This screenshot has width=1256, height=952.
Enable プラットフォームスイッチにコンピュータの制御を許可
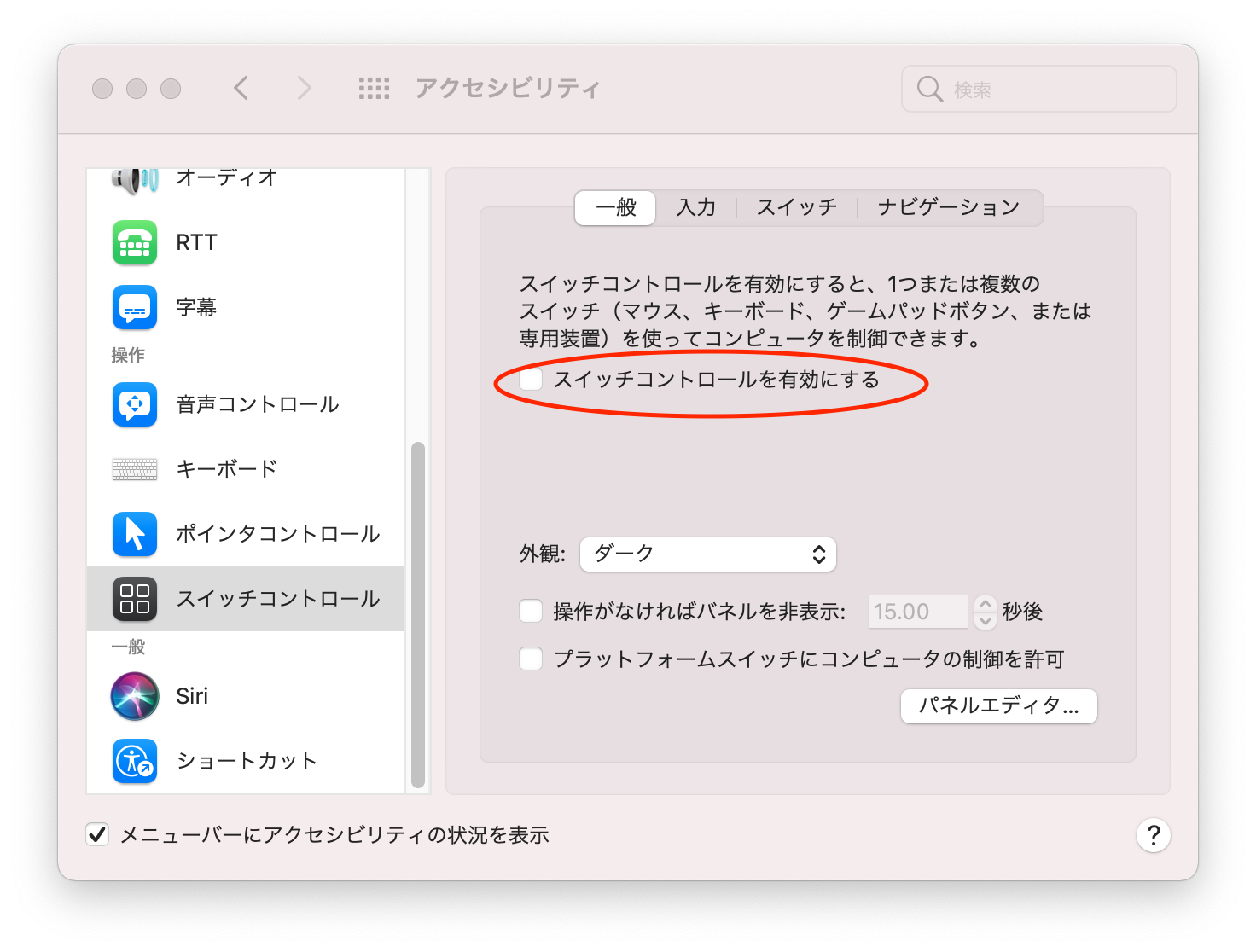530,659
